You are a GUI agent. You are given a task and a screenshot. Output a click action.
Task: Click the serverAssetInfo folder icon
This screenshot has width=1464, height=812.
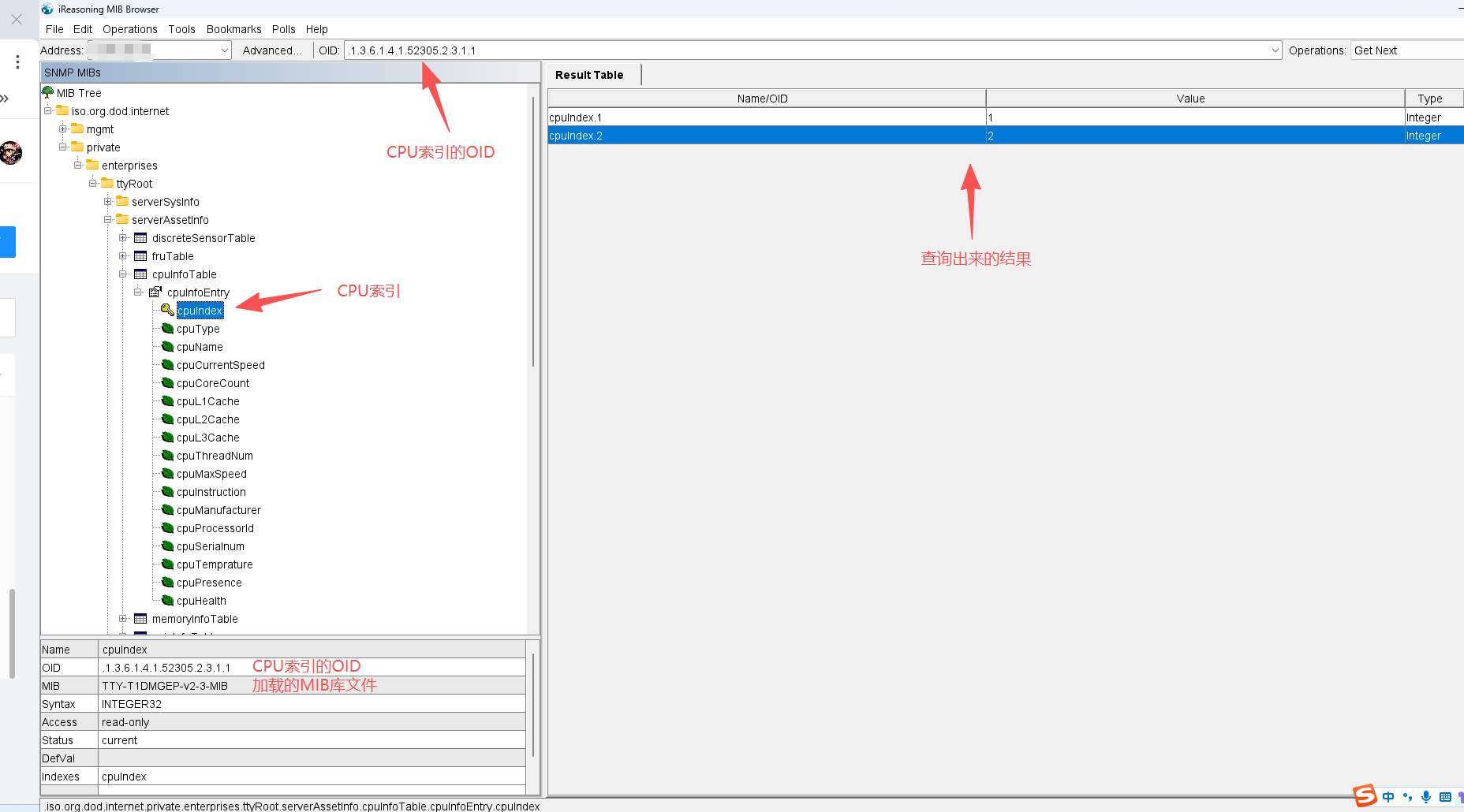122,219
